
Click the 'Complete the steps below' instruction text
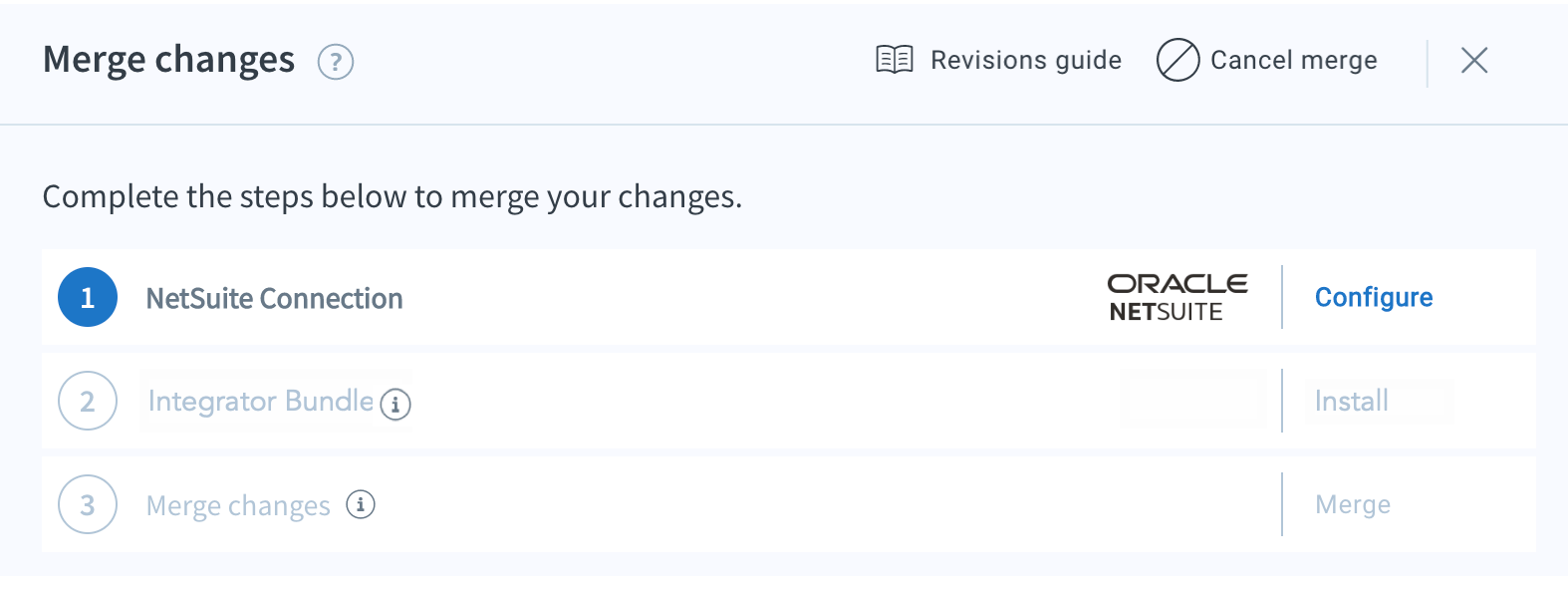(x=392, y=196)
